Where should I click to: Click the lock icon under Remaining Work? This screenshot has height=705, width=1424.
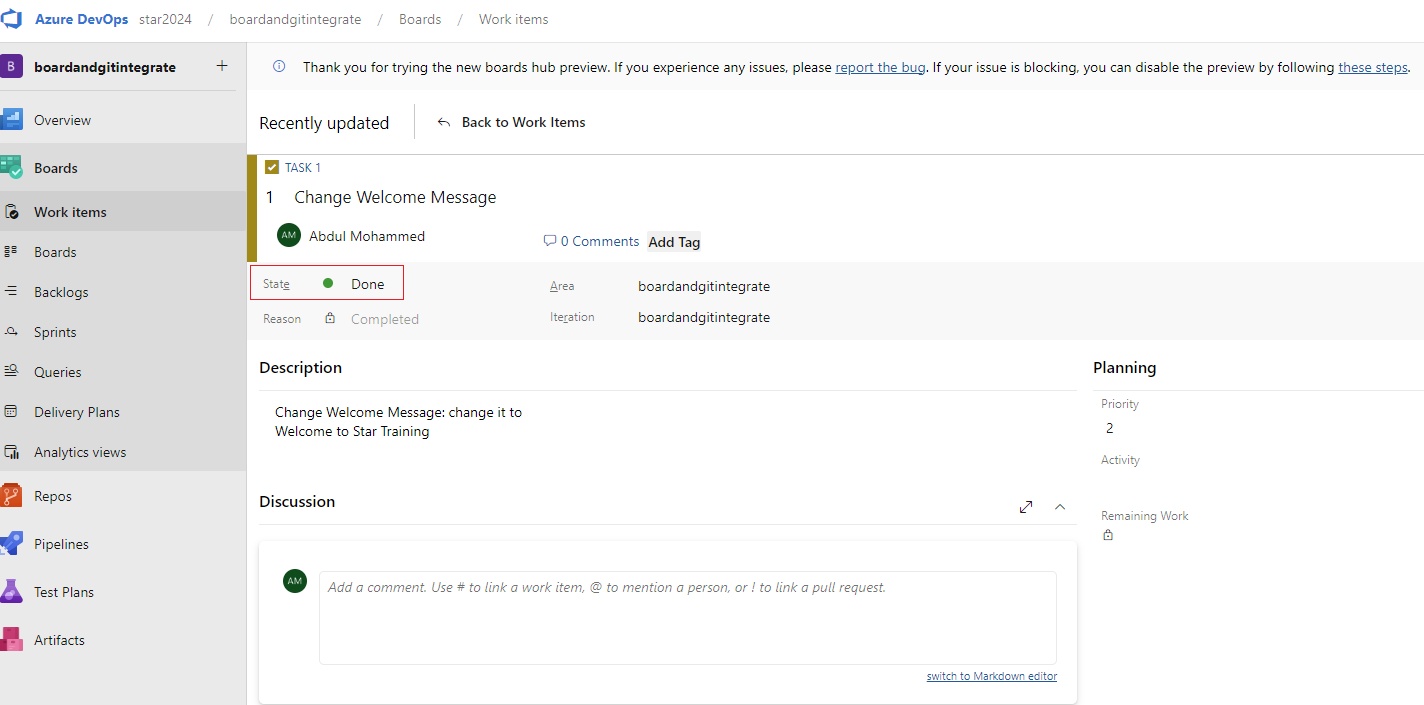(x=1108, y=535)
